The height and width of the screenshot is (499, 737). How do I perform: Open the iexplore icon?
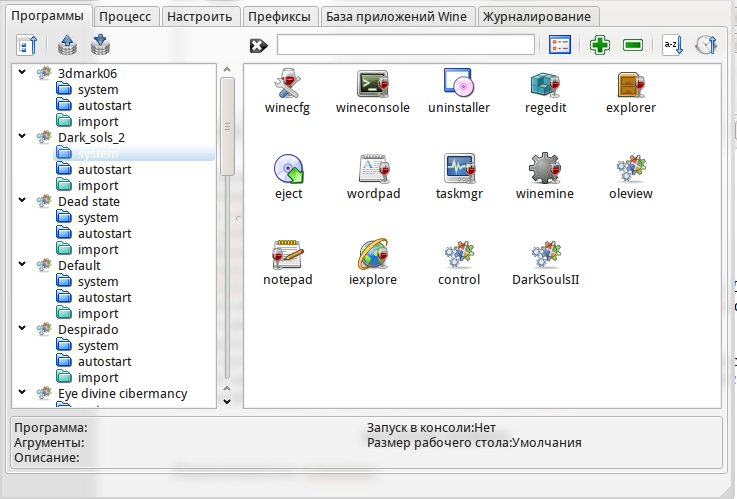(x=373, y=254)
